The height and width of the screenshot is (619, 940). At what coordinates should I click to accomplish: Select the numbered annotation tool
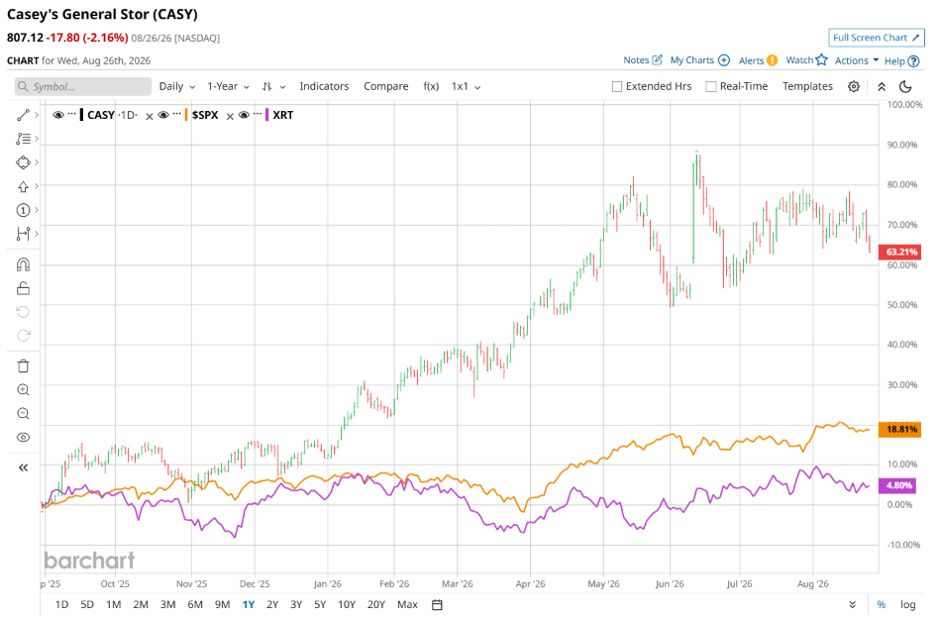click(23, 210)
